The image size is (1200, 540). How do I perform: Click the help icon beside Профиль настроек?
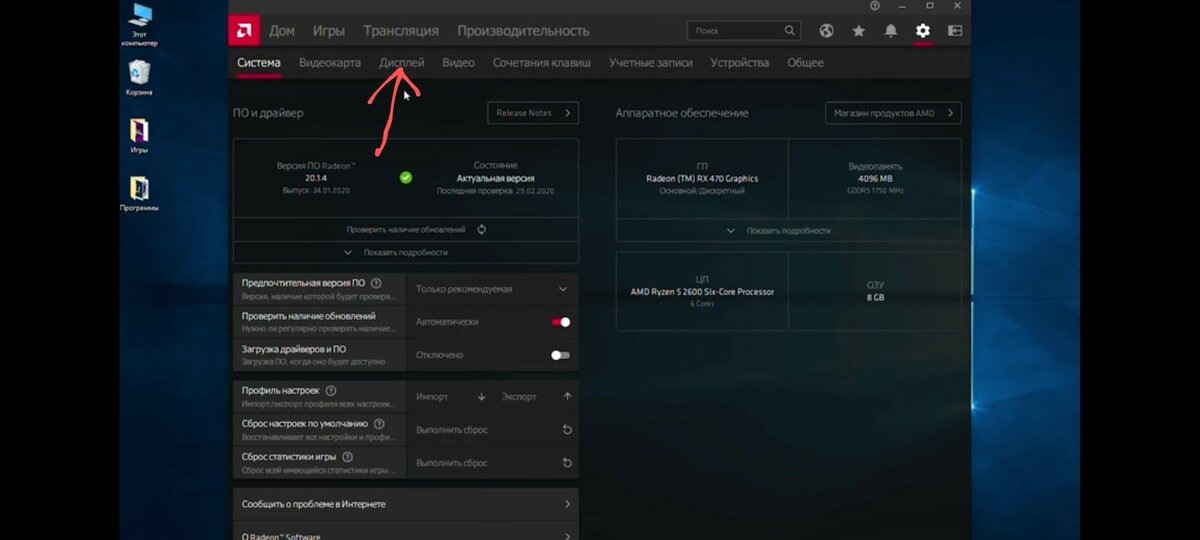[x=331, y=391]
